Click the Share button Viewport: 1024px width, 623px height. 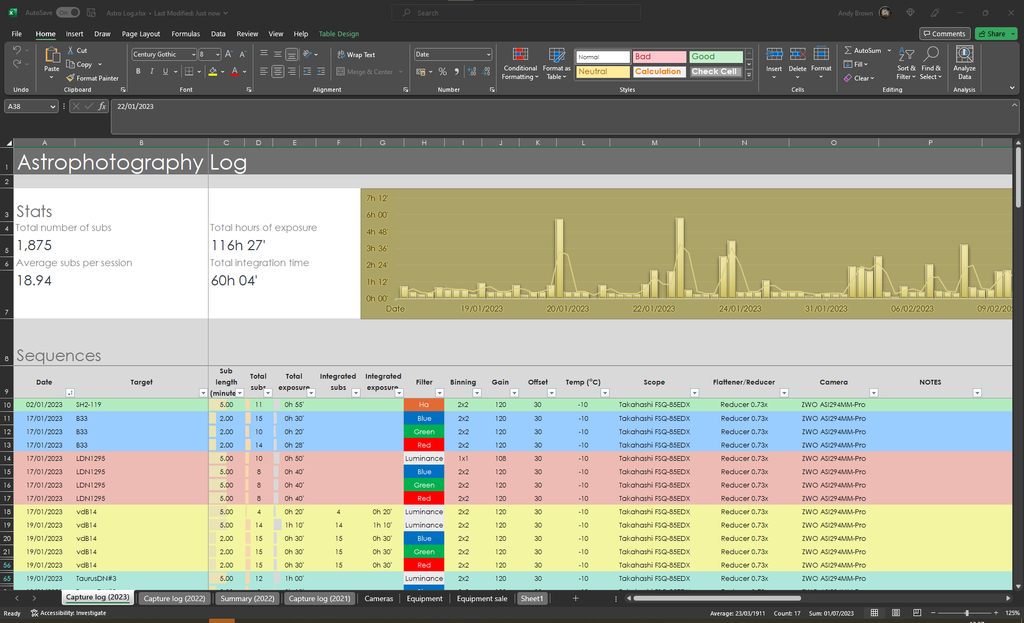coord(996,33)
